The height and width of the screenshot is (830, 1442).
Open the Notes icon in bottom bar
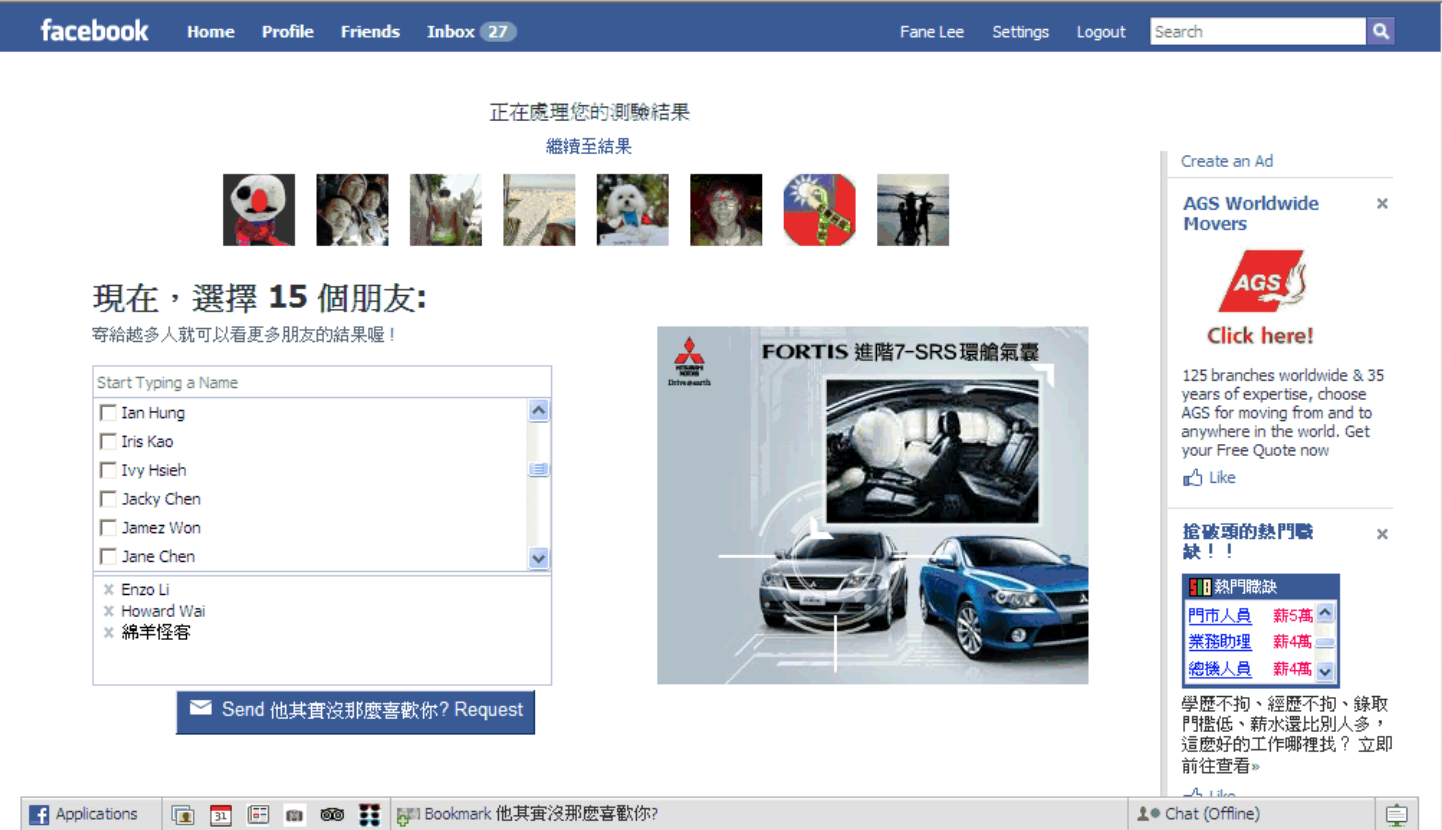(x=258, y=815)
